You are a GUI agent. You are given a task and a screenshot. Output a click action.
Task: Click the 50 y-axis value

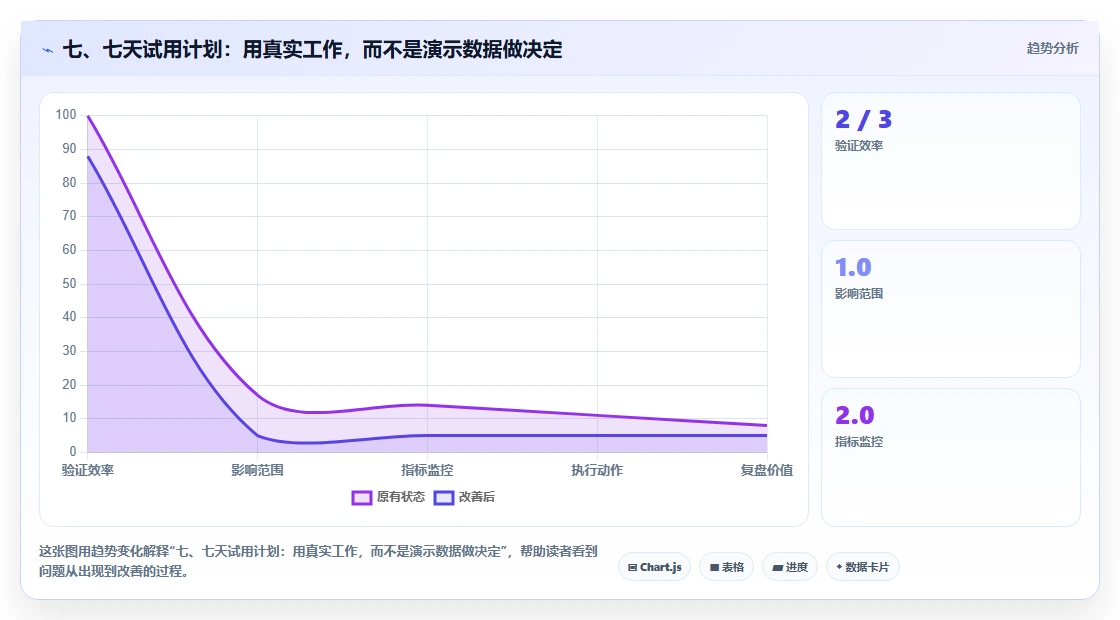(69, 284)
